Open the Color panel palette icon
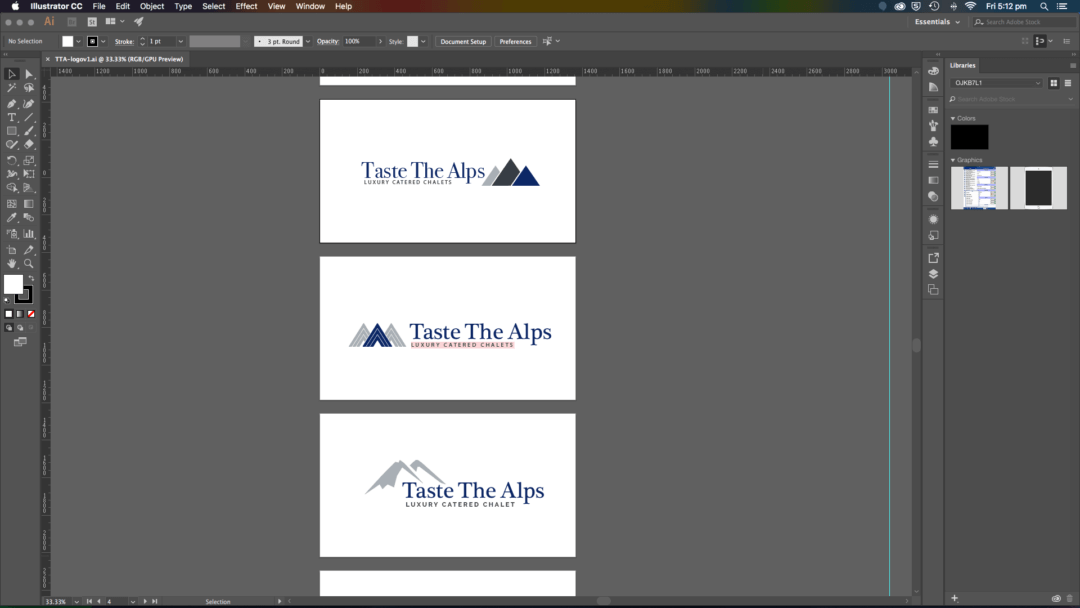Viewport: 1080px width, 608px height. [x=933, y=71]
